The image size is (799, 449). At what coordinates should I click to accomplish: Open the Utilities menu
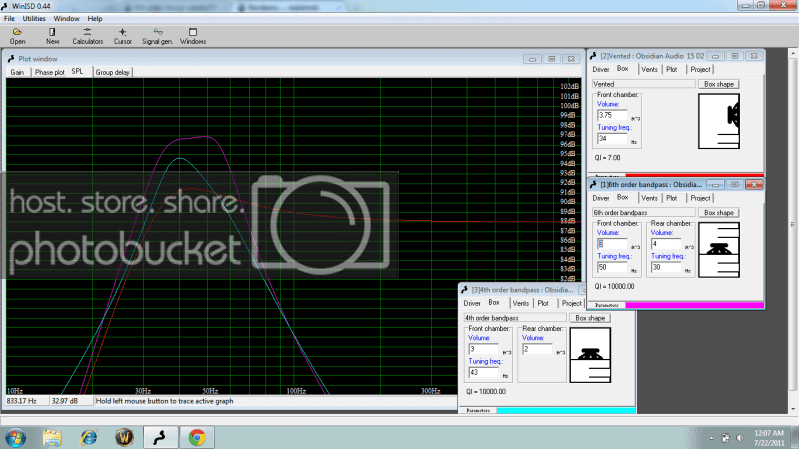pyautogui.click(x=34, y=18)
